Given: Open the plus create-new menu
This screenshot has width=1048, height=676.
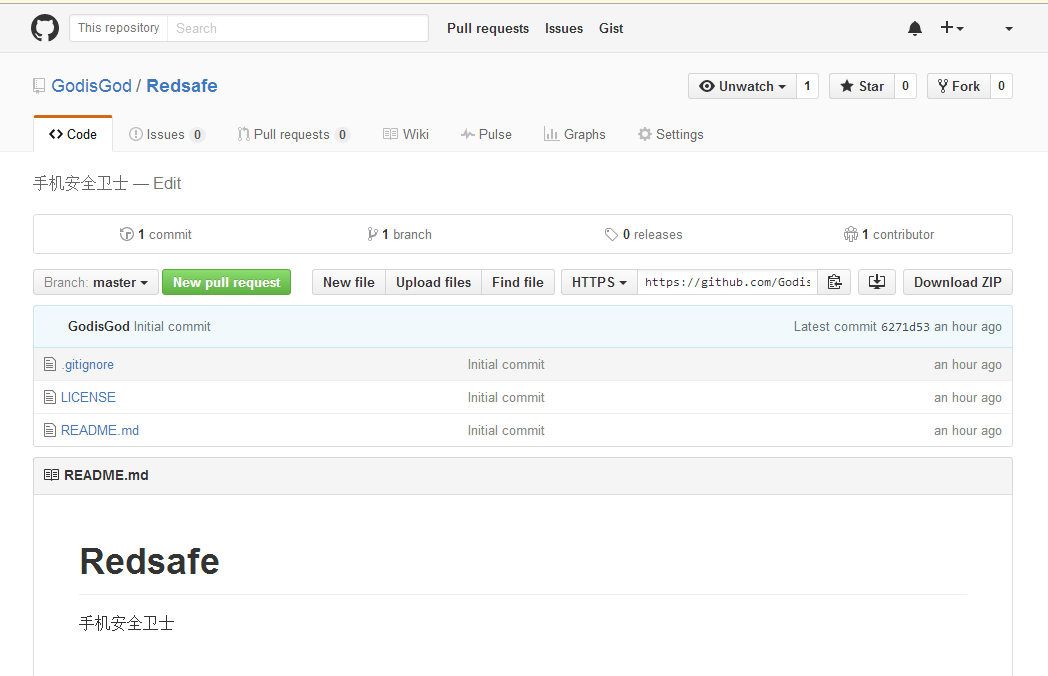Looking at the screenshot, I should [952, 28].
